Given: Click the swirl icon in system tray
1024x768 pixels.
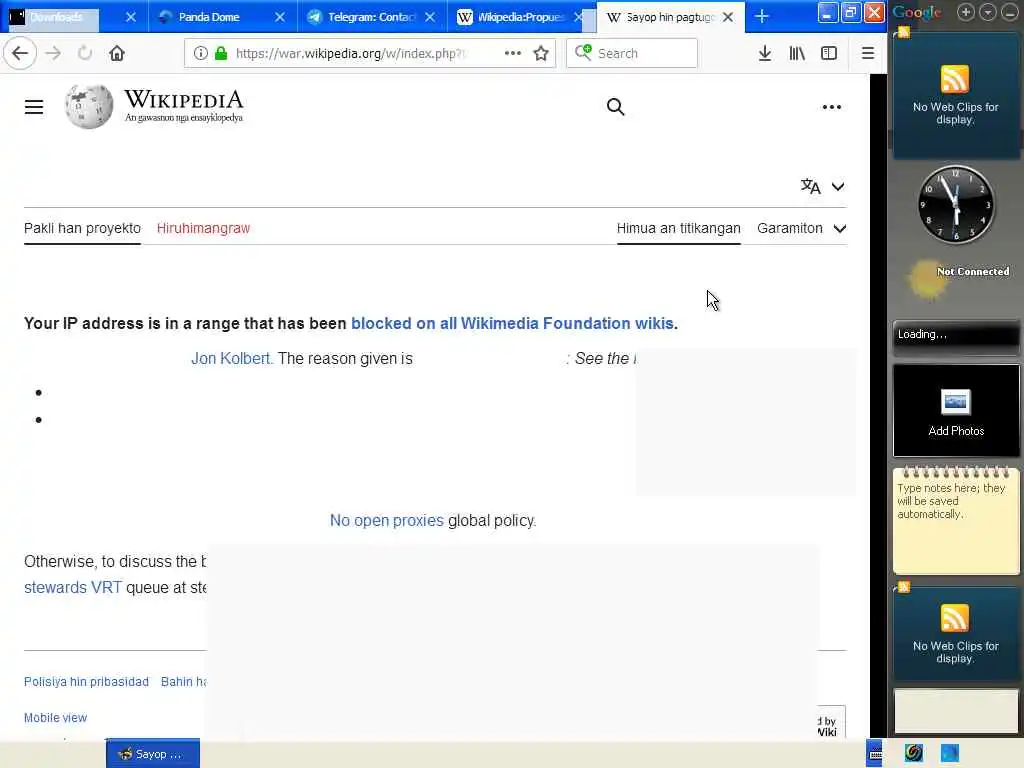Looking at the screenshot, I should pos(914,754).
